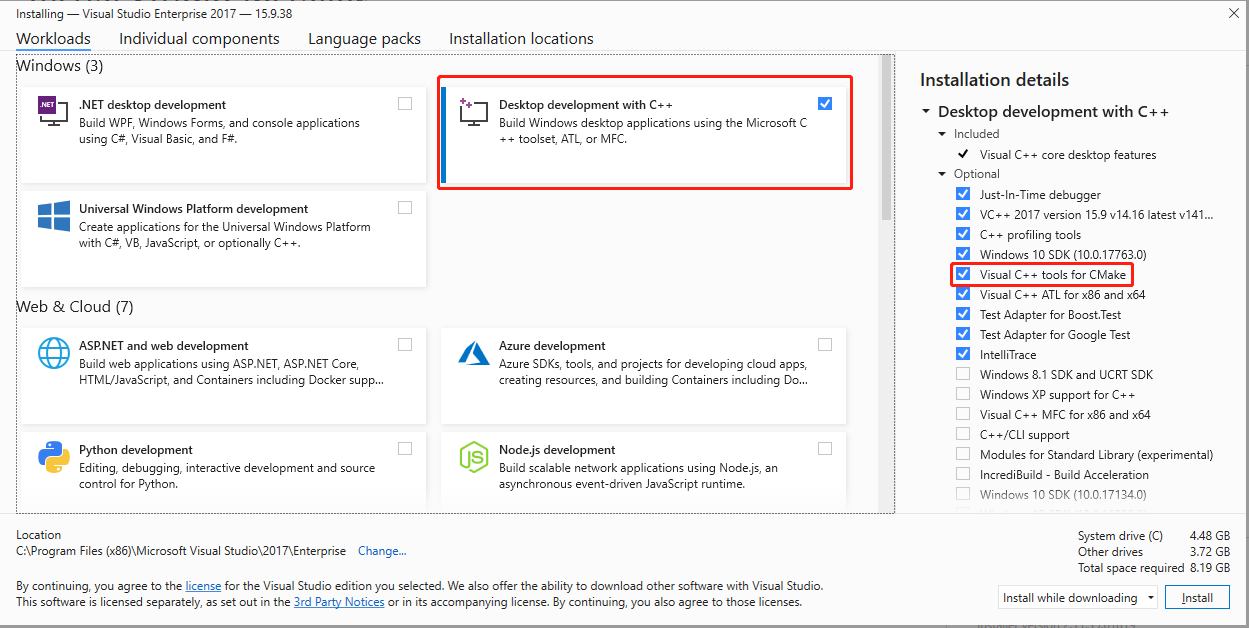Click the Install button
Screen dimensions: 1249x628
point(1197,597)
